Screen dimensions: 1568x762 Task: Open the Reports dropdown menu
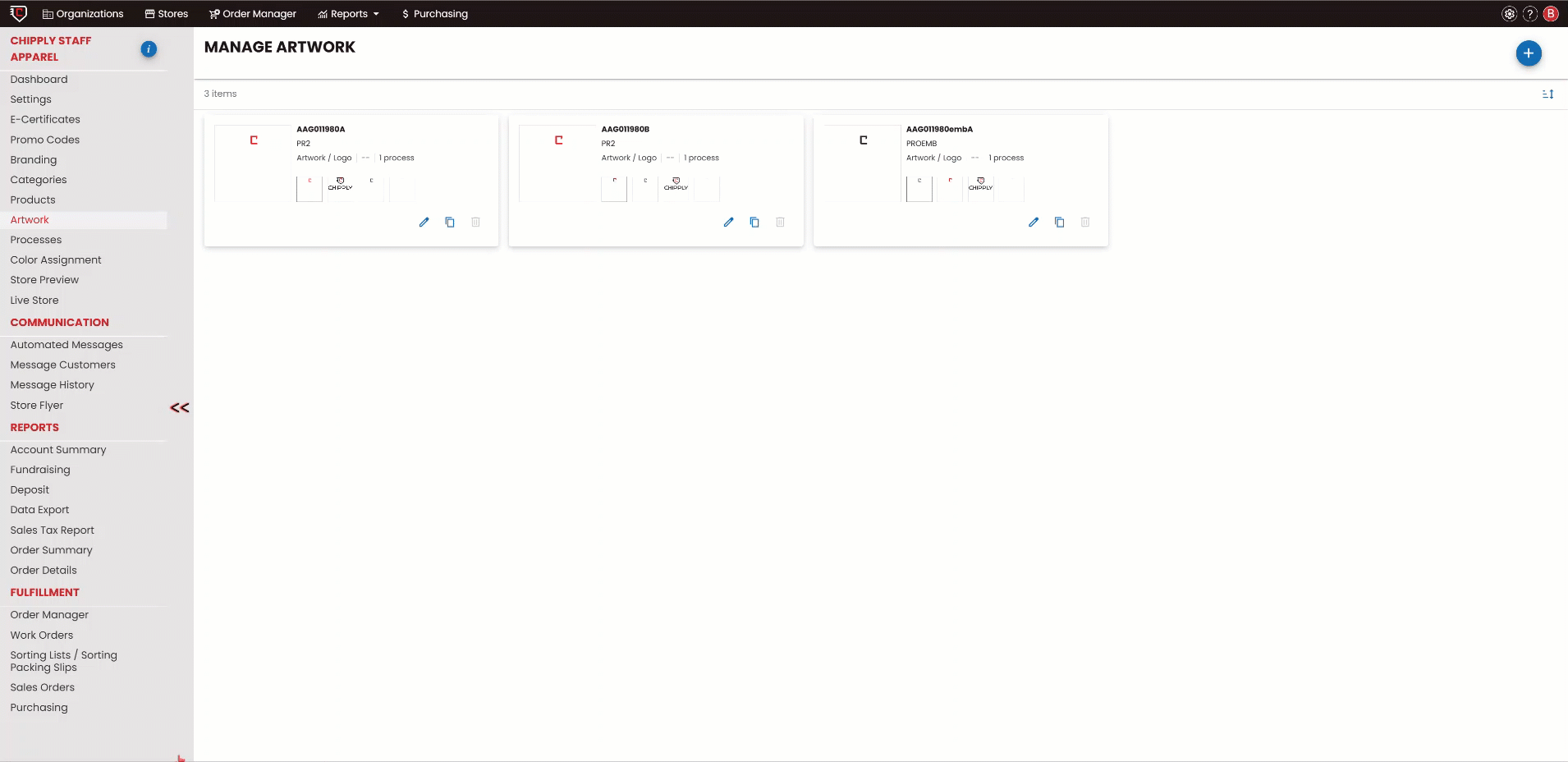(349, 14)
